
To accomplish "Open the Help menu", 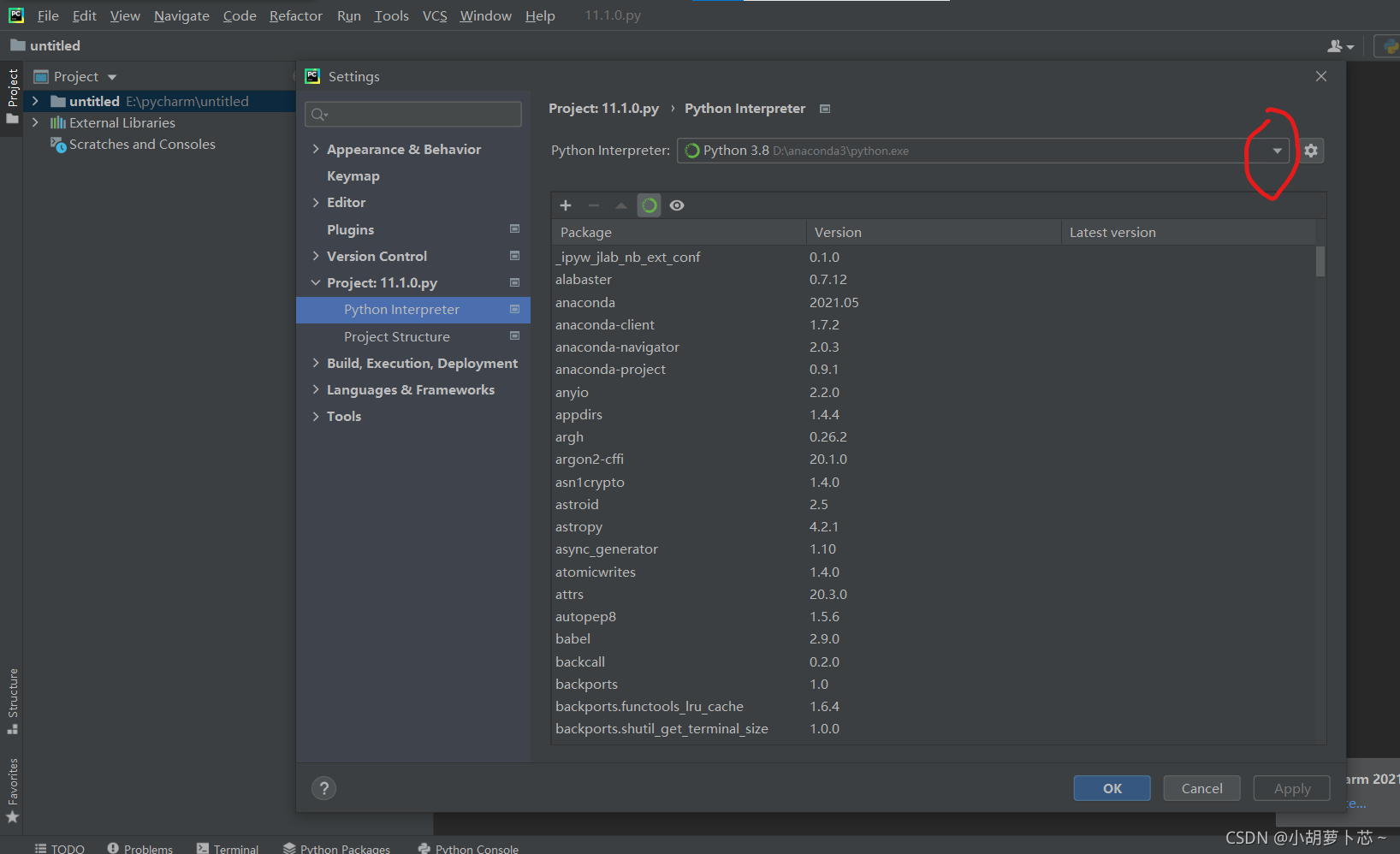I will [540, 15].
